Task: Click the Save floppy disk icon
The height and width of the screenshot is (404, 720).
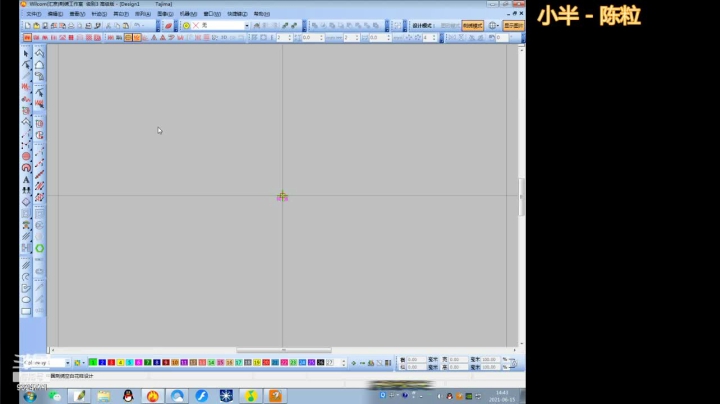Action: (45, 26)
